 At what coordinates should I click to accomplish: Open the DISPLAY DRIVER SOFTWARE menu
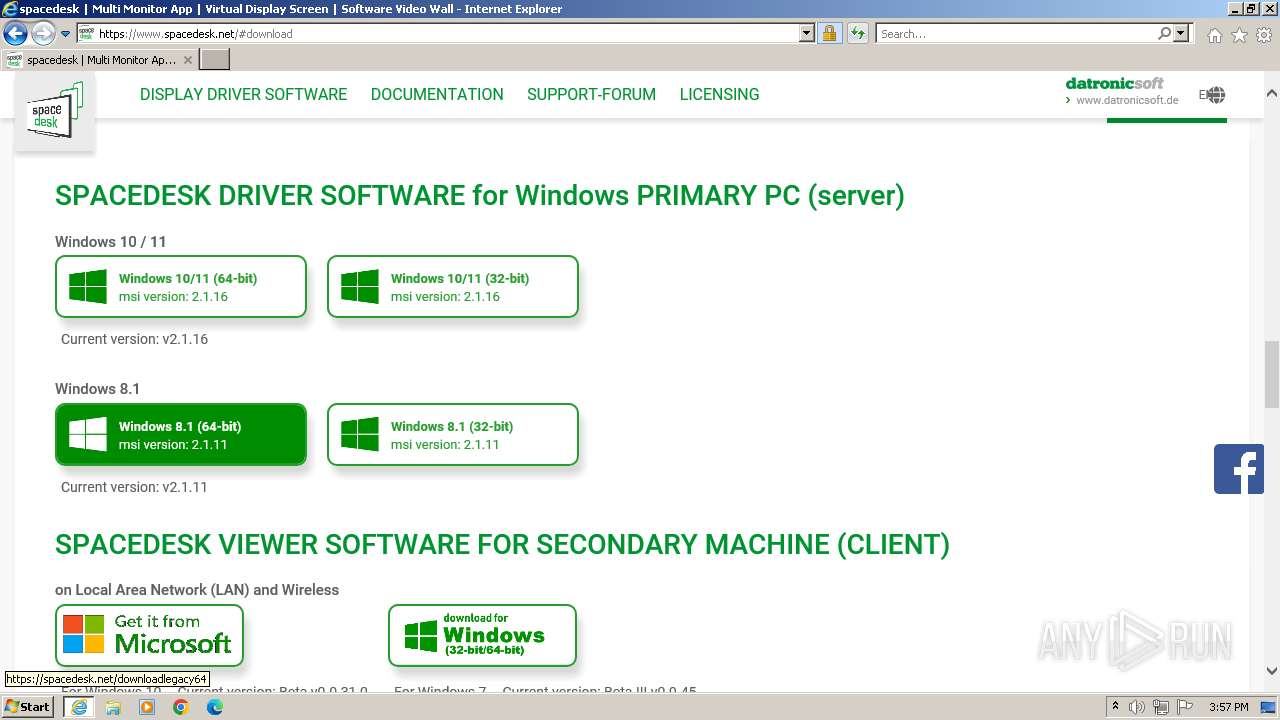[243, 94]
